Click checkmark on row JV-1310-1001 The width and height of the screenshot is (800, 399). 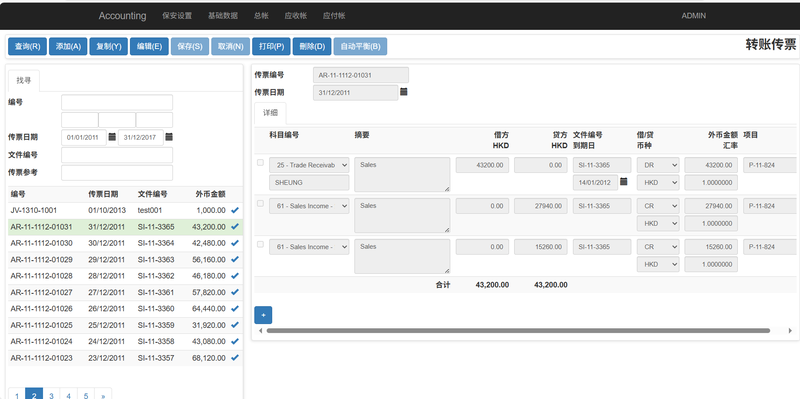[235, 210]
